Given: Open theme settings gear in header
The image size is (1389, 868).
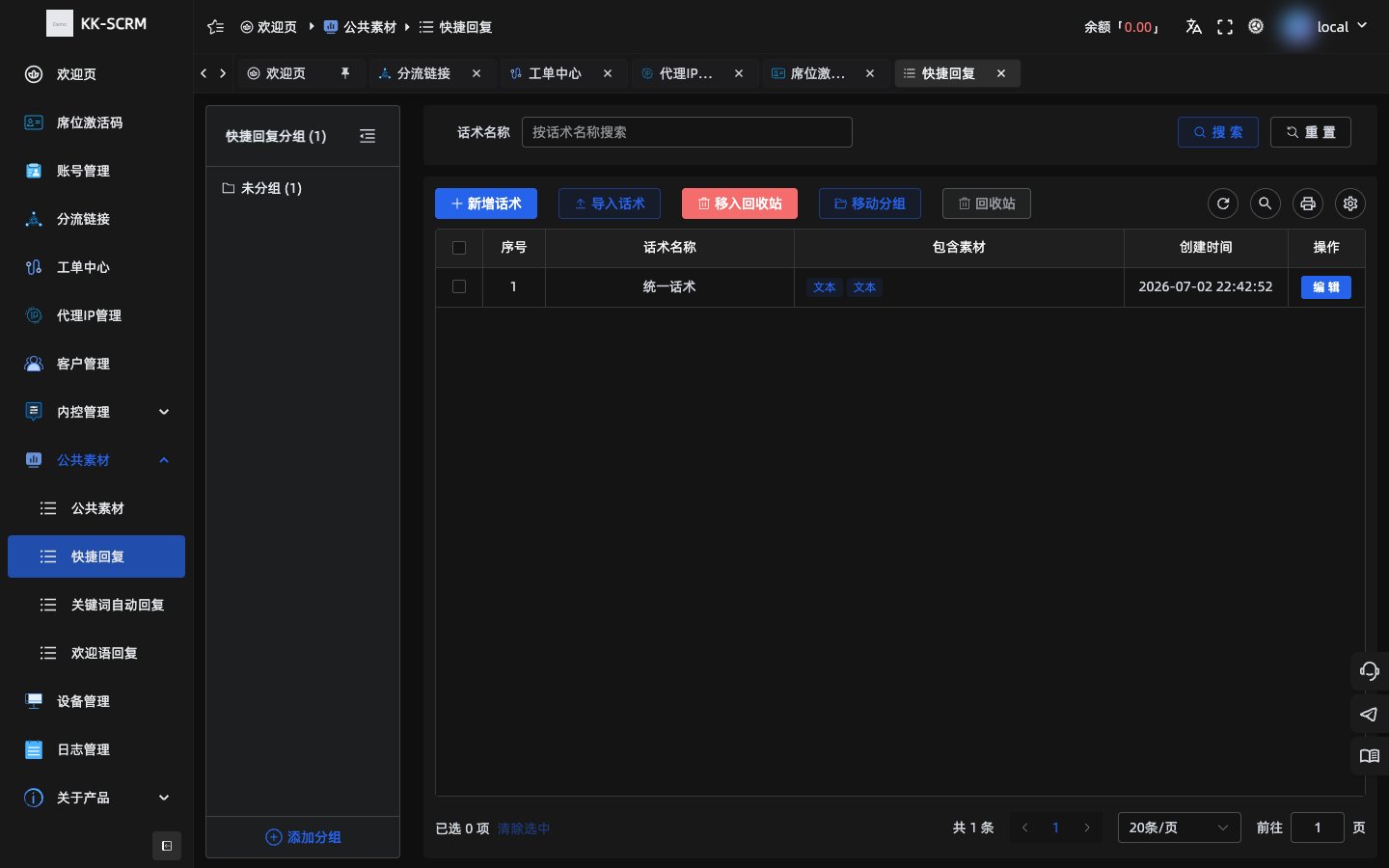Looking at the screenshot, I should [1256, 27].
